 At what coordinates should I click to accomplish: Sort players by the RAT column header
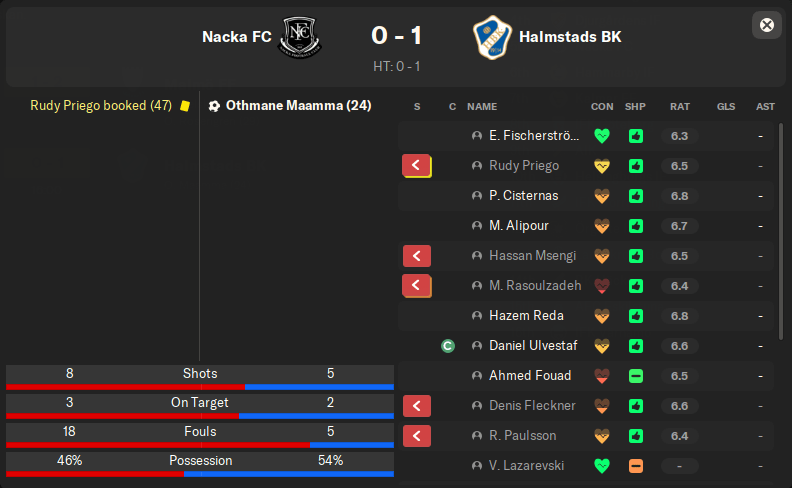(x=680, y=106)
